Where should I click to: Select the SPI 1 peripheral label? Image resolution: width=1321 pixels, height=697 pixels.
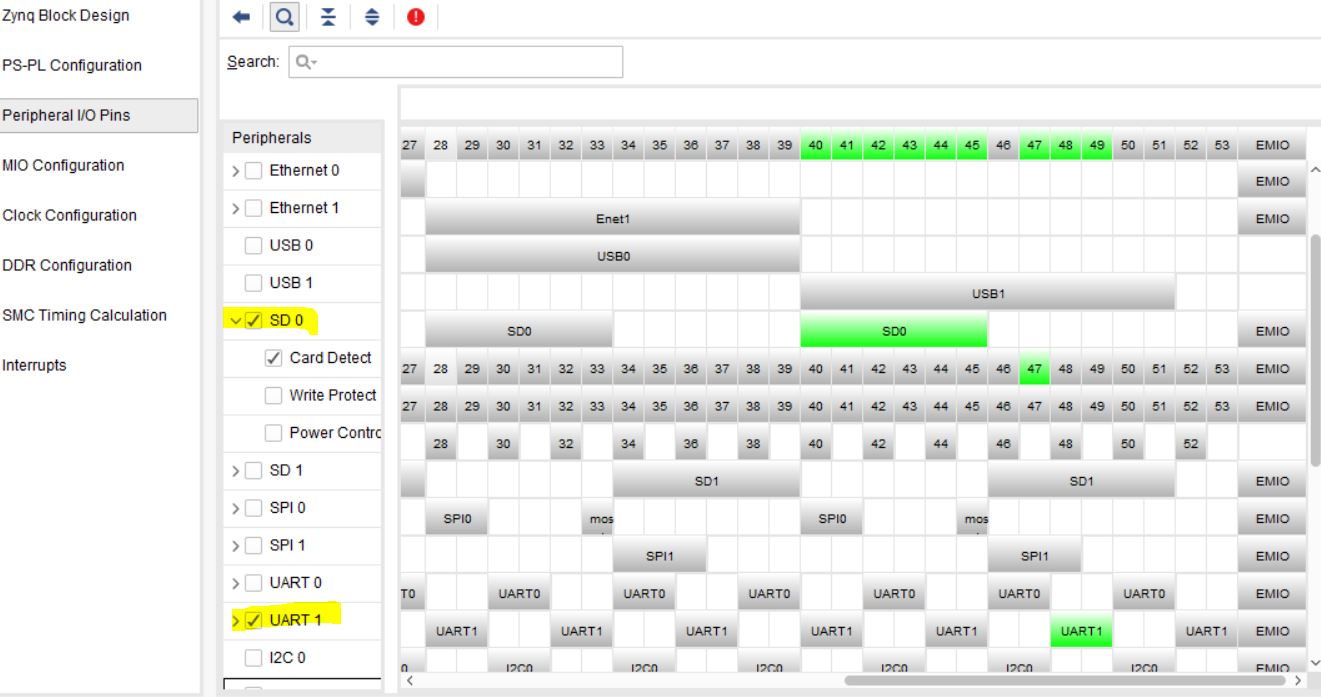click(x=288, y=546)
